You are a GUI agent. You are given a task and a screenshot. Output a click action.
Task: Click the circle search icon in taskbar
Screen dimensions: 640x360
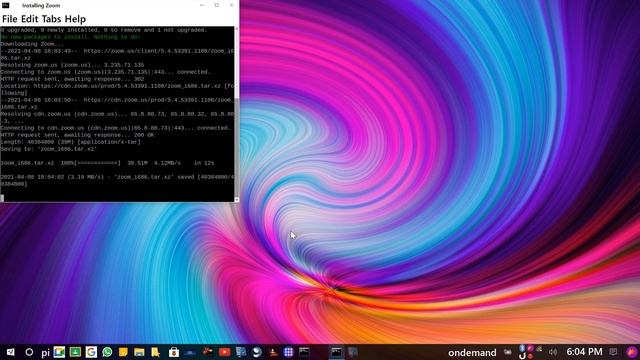[29, 352]
